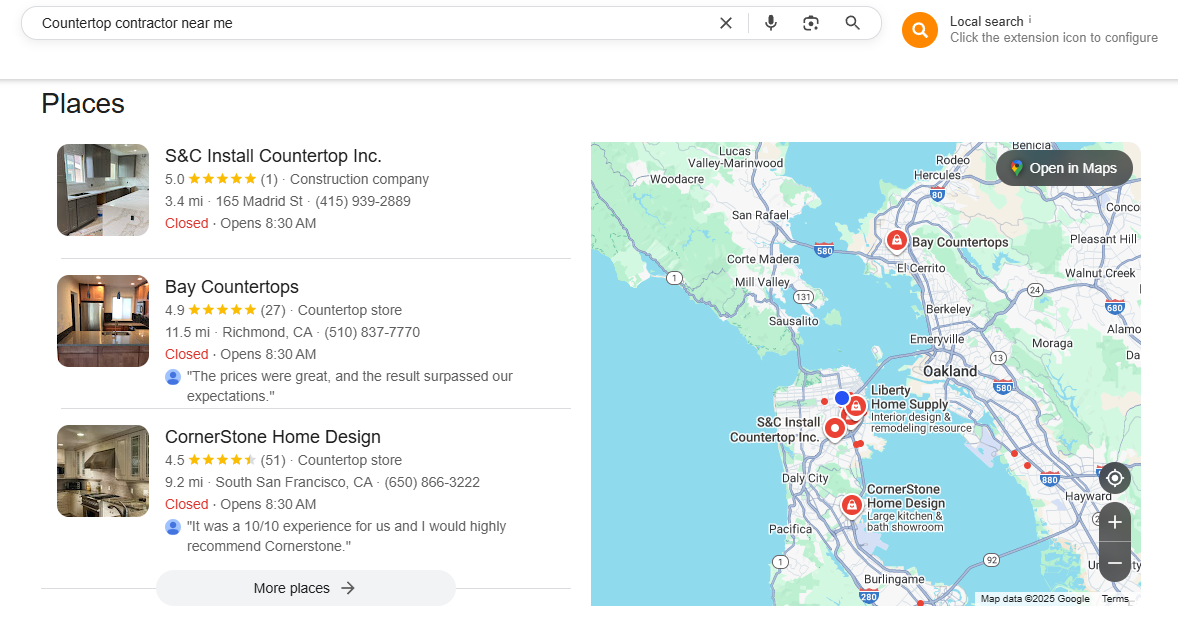
Task: Zoom out on the map
Action: (1115, 562)
